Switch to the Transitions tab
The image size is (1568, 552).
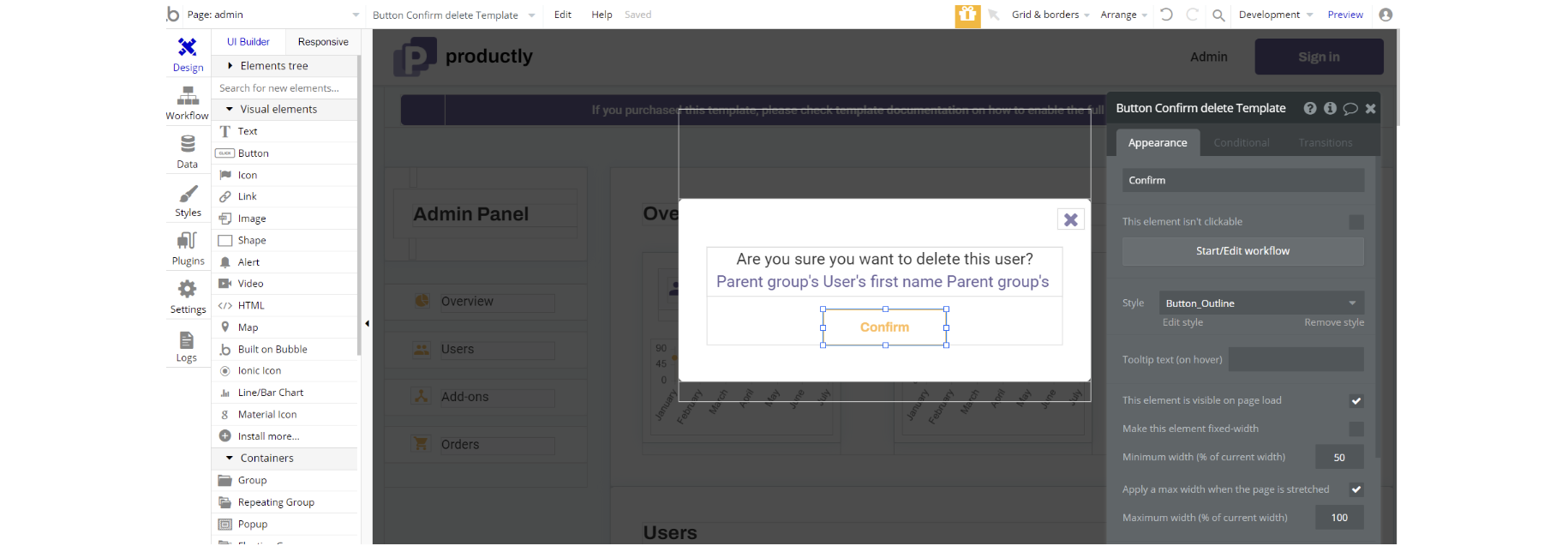pos(1326,143)
